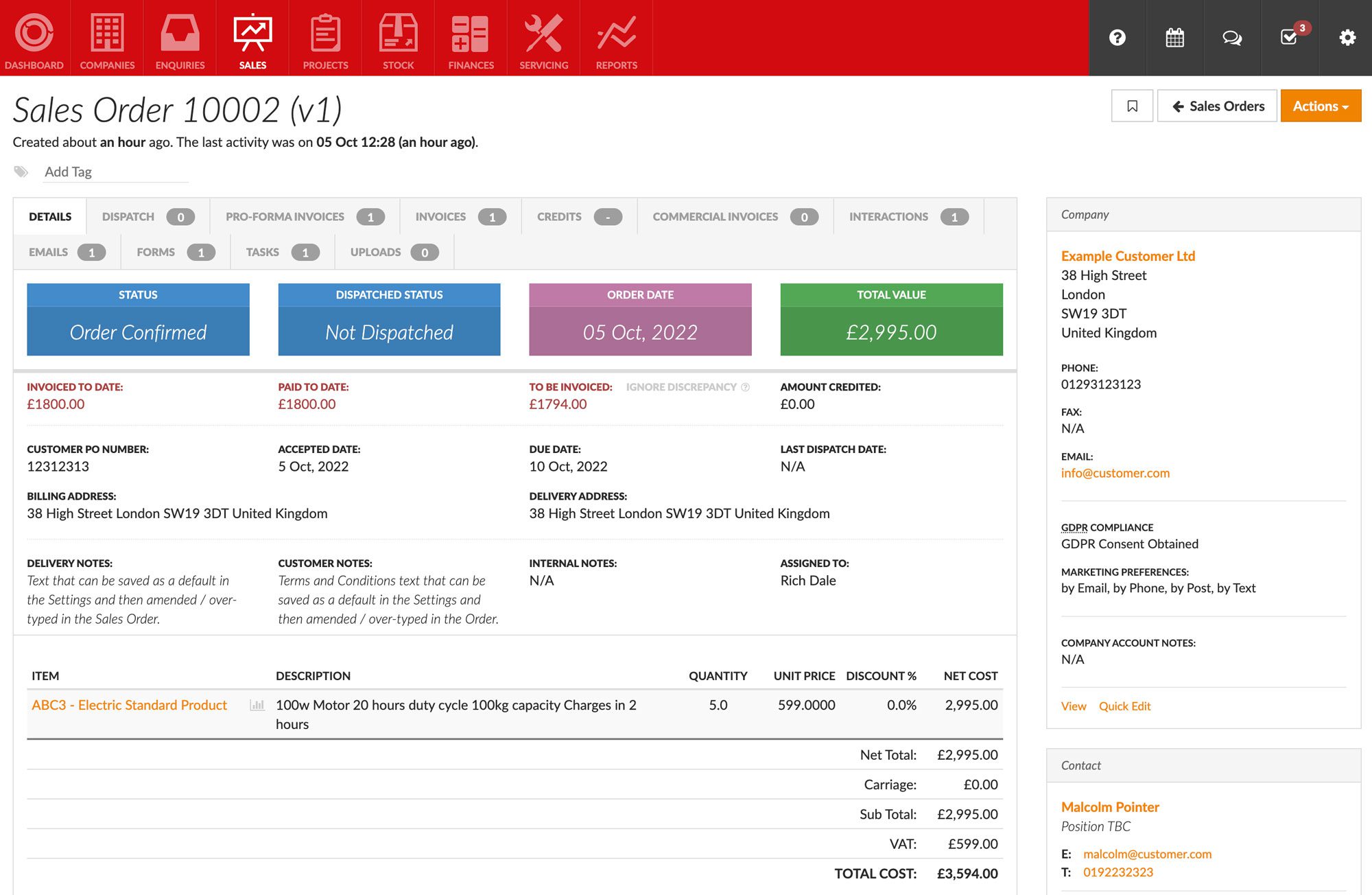Open the Enquiries module

(179, 38)
